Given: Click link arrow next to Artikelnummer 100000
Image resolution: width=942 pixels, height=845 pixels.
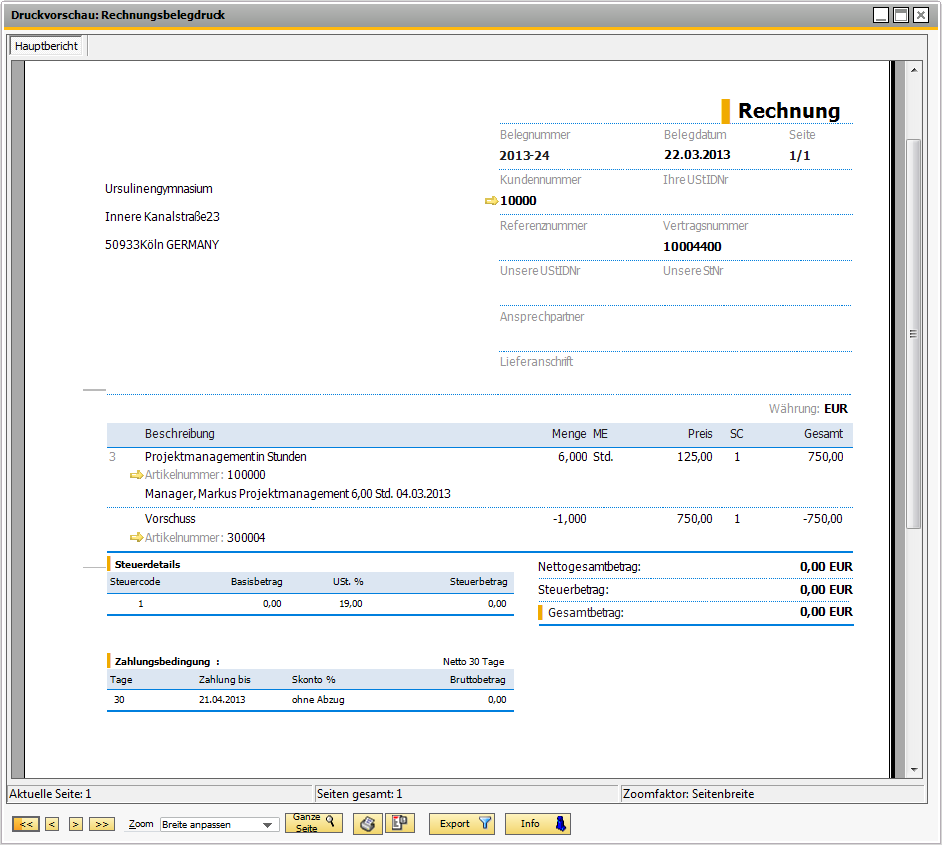Looking at the screenshot, I should click(137, 476).
